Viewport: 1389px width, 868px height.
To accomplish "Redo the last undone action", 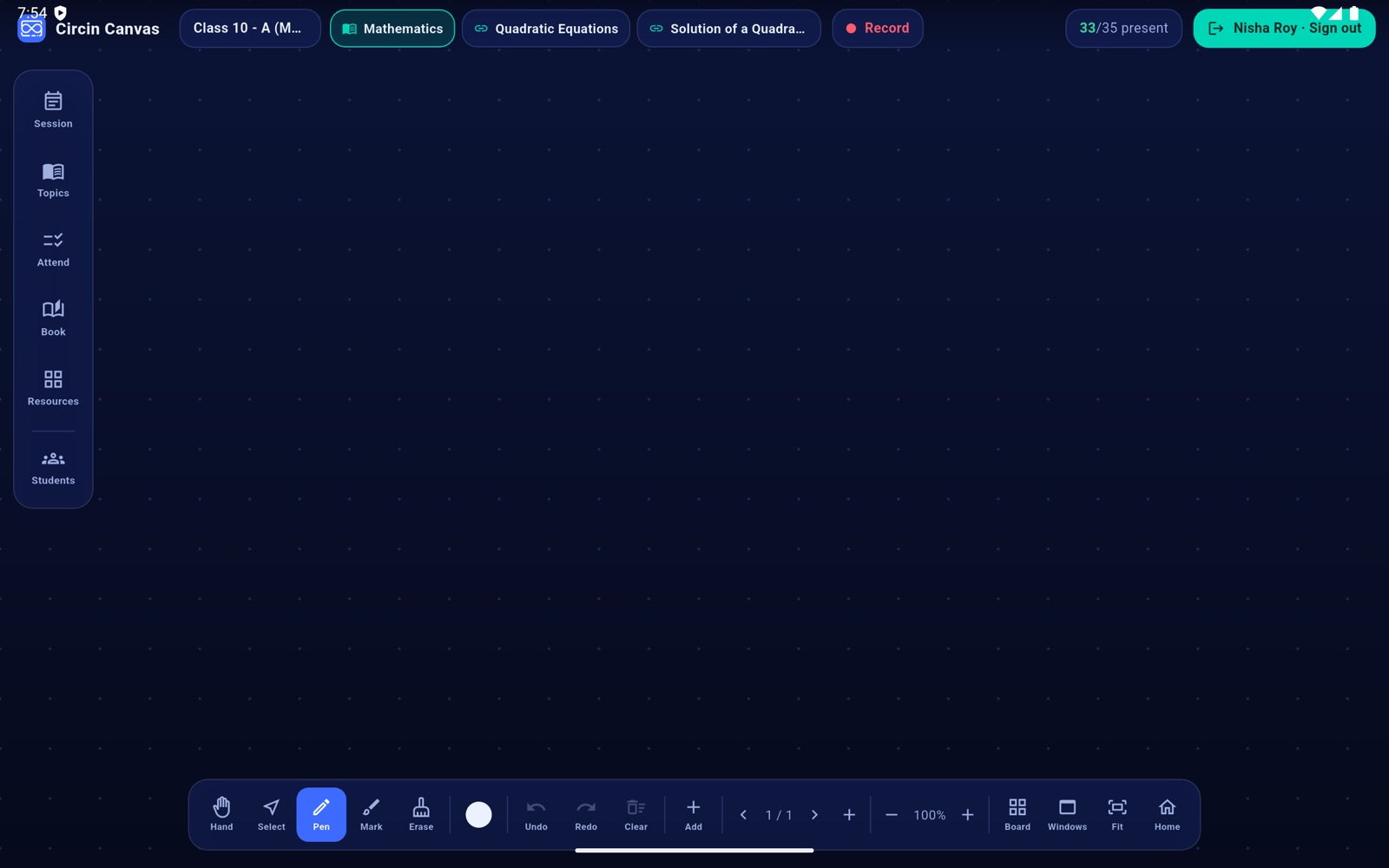I will tap(586, 814).
